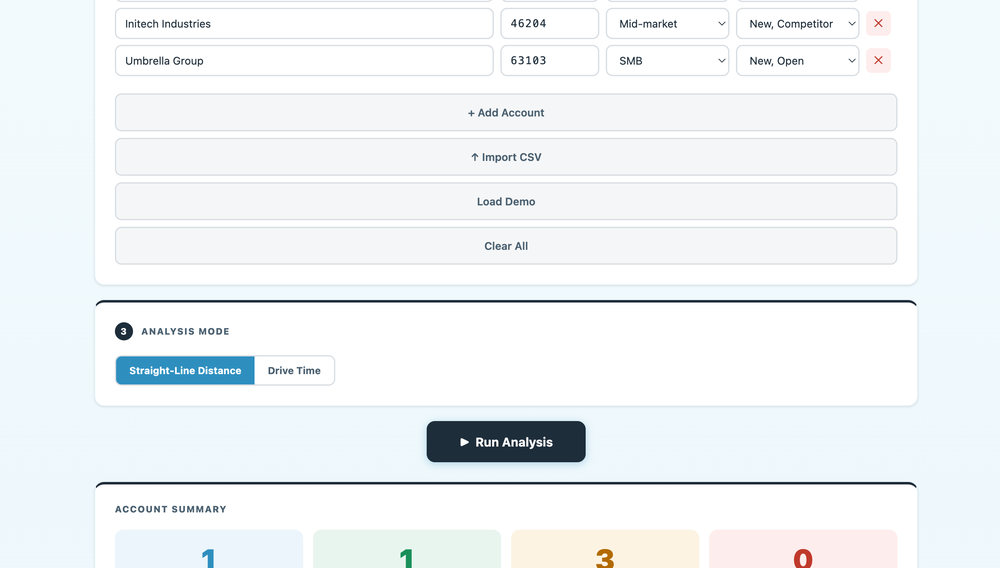Click the blue summary card showing 1
The height and width of the screenshot is (568, 1000).
tap(209, 549)
